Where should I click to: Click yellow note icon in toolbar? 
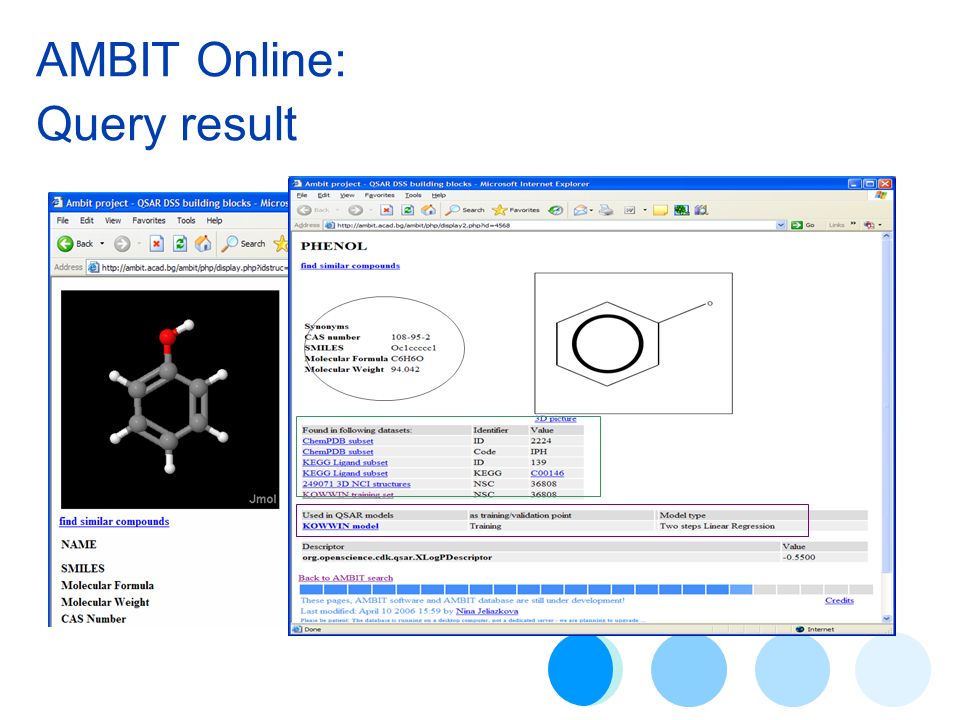click(660, 210)
